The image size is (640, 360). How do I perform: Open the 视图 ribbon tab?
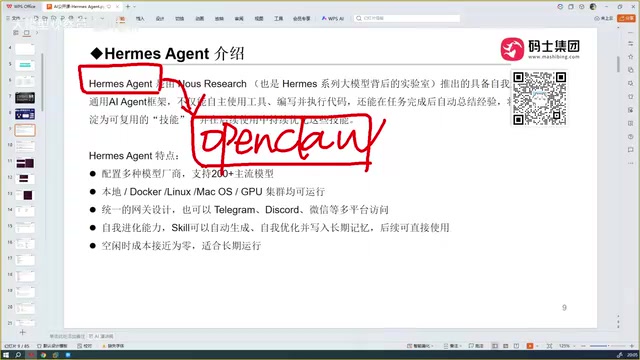pyautogui.click(x=259, y=19)
